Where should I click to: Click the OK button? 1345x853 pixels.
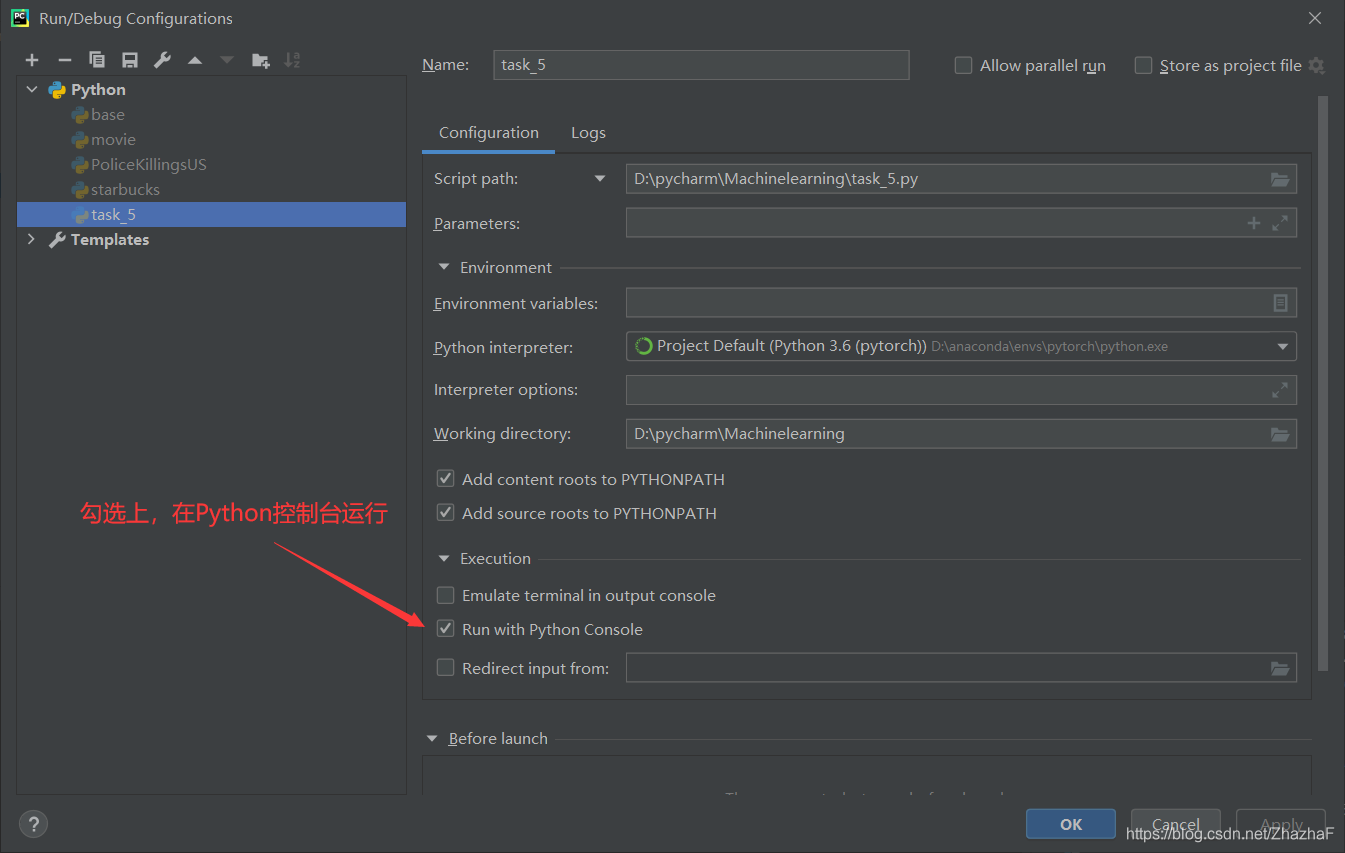click(1071, 824)
